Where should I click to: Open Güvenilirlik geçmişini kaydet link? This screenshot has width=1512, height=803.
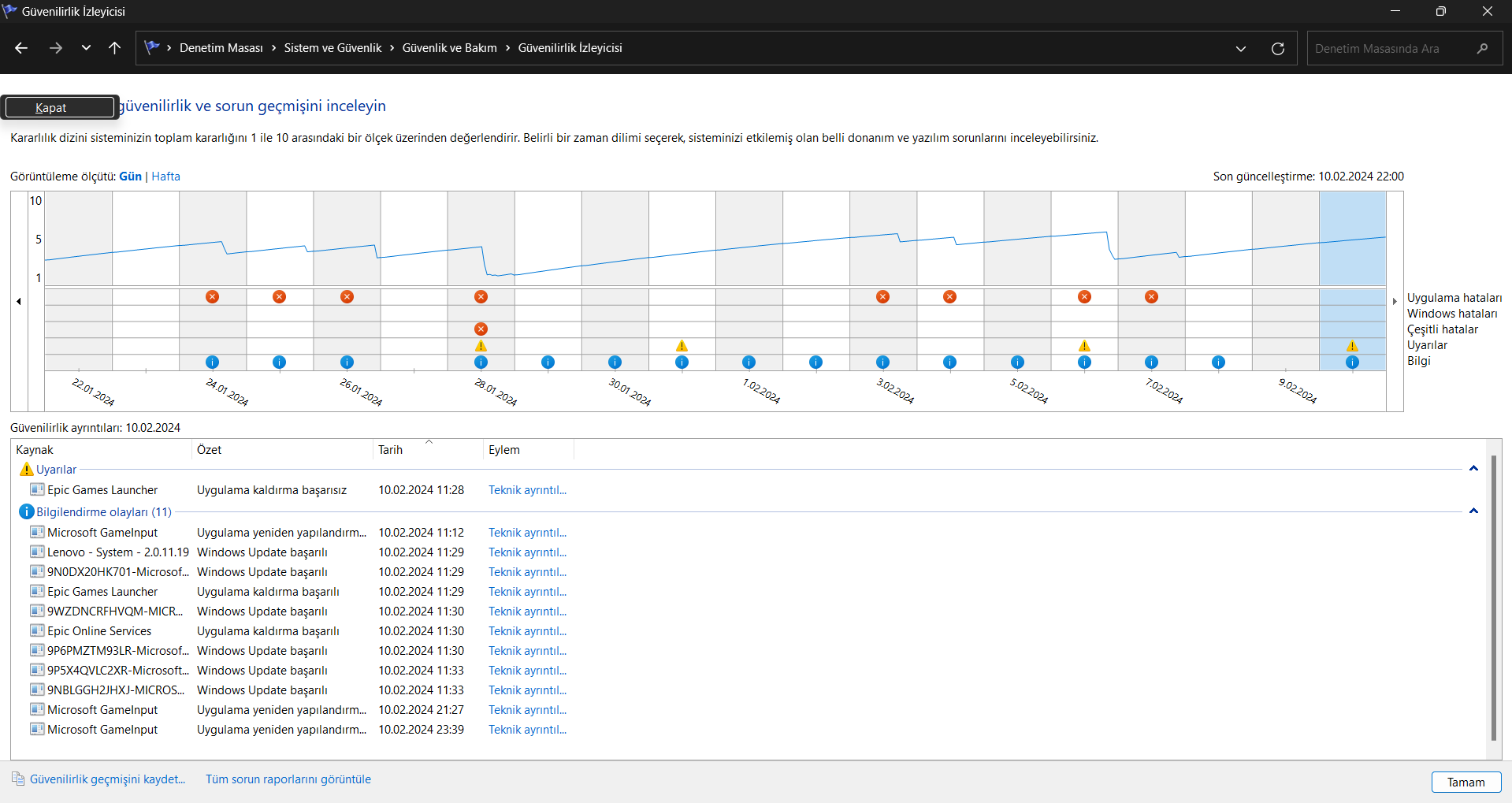coord(107,779)
